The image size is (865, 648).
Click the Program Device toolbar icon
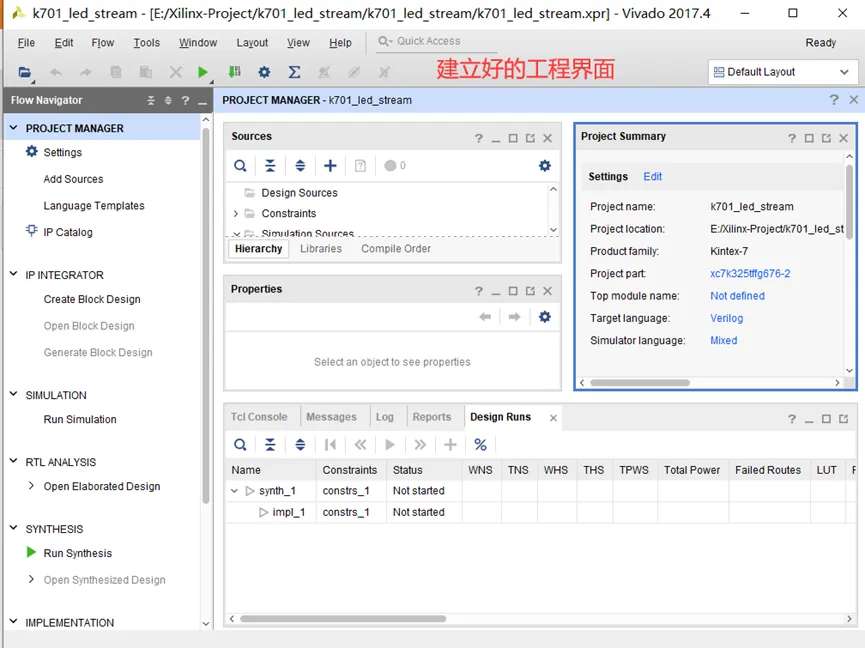tap(234, 72)
